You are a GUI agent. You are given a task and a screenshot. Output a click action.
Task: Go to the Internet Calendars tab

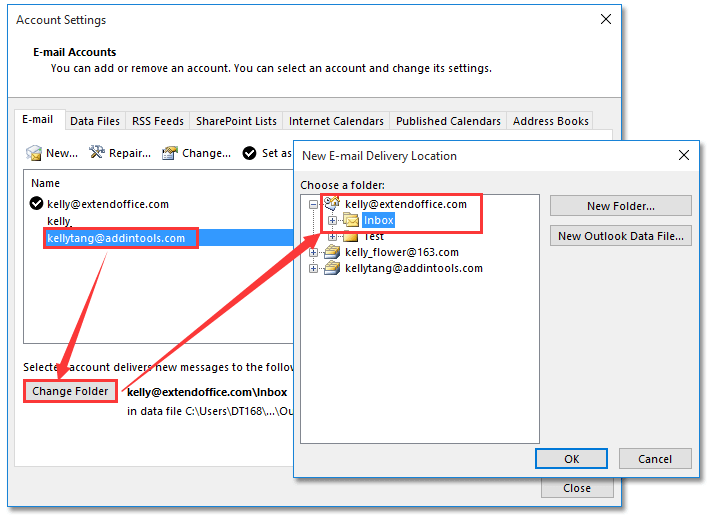336,121
